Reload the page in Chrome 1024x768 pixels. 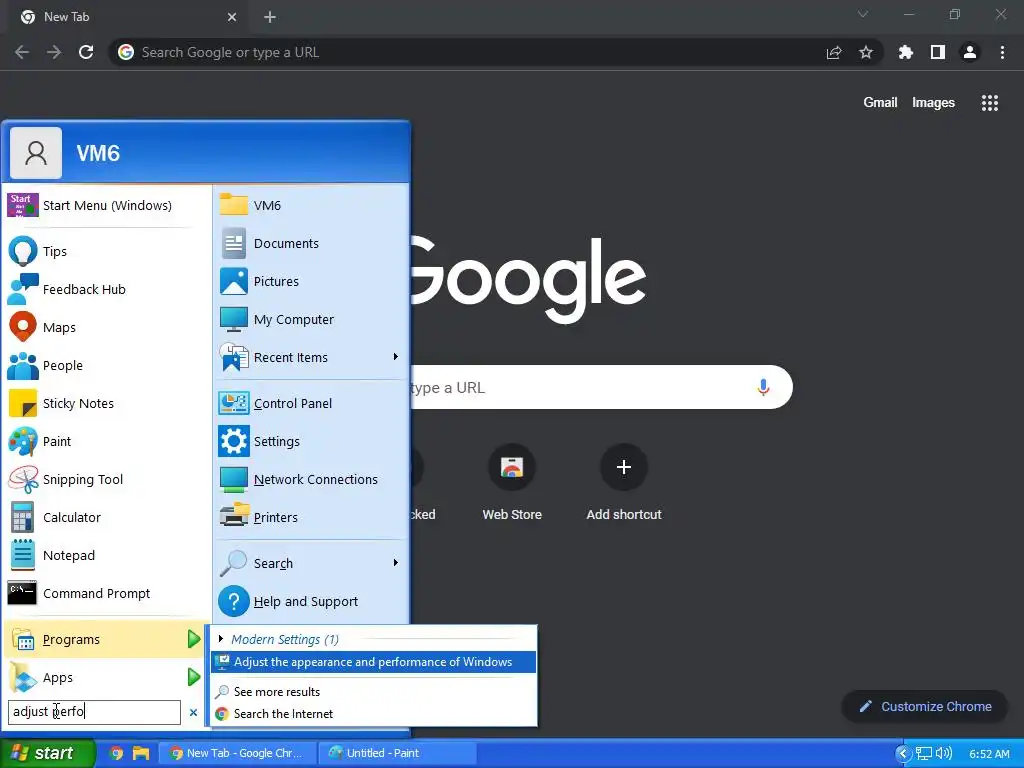[x=86, y=52]
